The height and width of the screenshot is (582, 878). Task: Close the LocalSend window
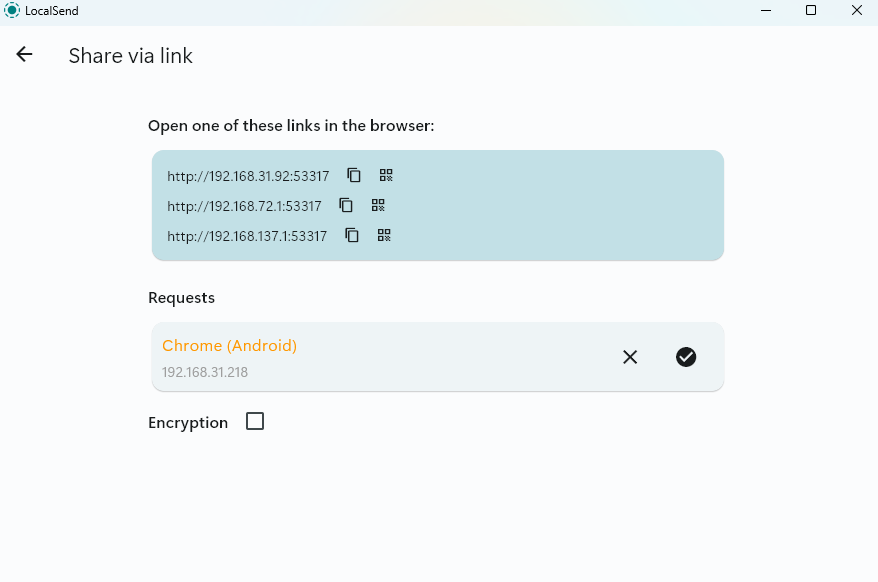(x=856, y=11)
